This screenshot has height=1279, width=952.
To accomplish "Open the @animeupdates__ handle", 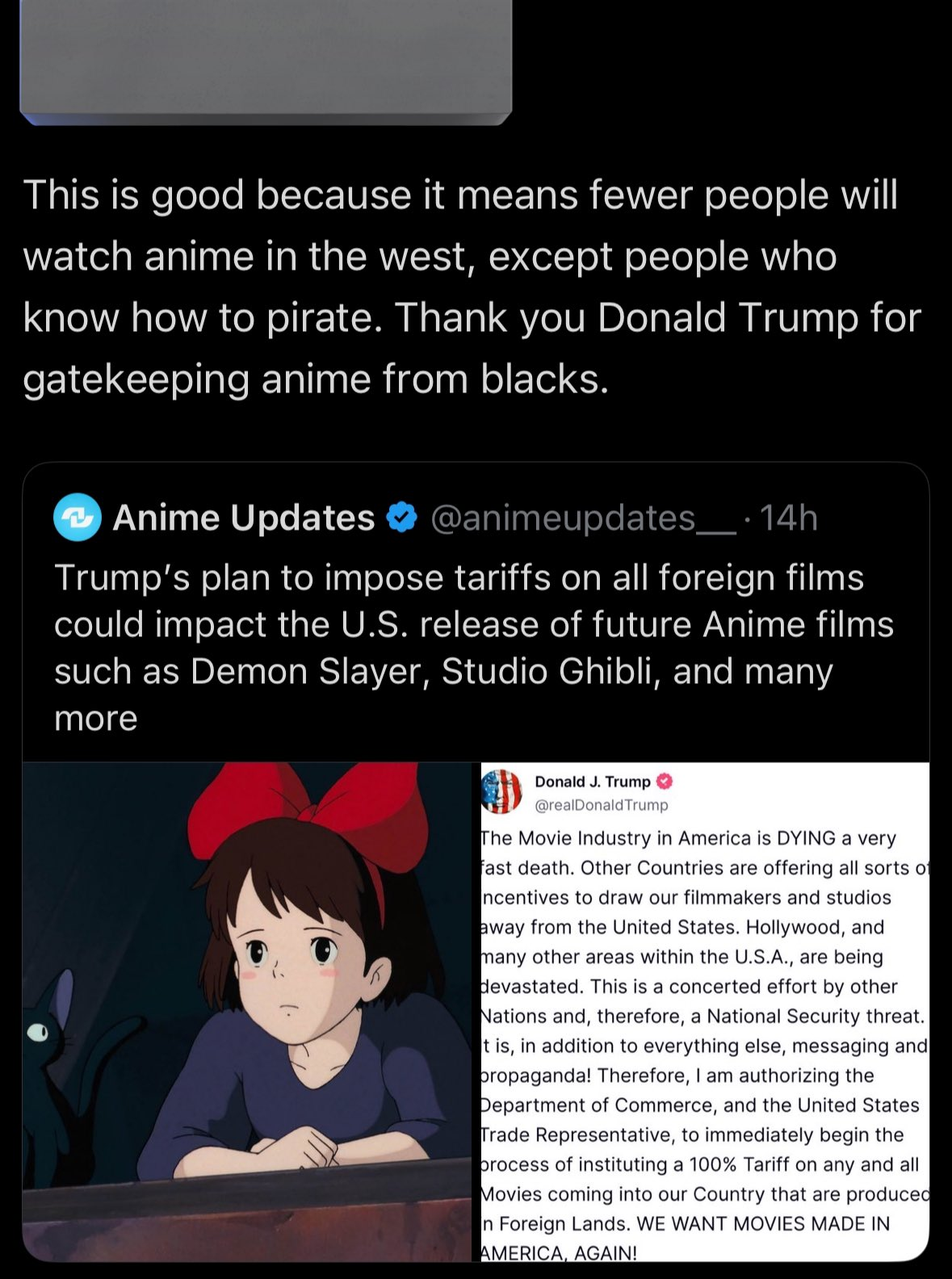I will coord(583,518).
